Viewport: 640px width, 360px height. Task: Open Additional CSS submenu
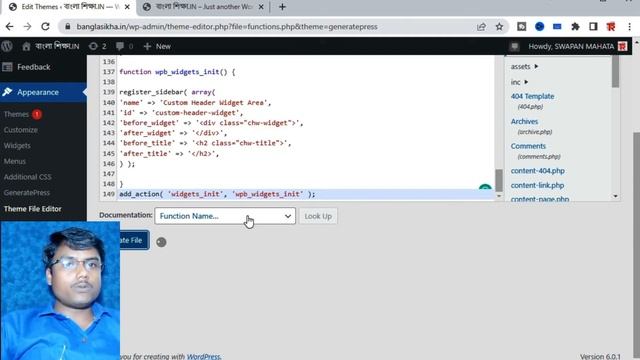[x=27, y=177]
